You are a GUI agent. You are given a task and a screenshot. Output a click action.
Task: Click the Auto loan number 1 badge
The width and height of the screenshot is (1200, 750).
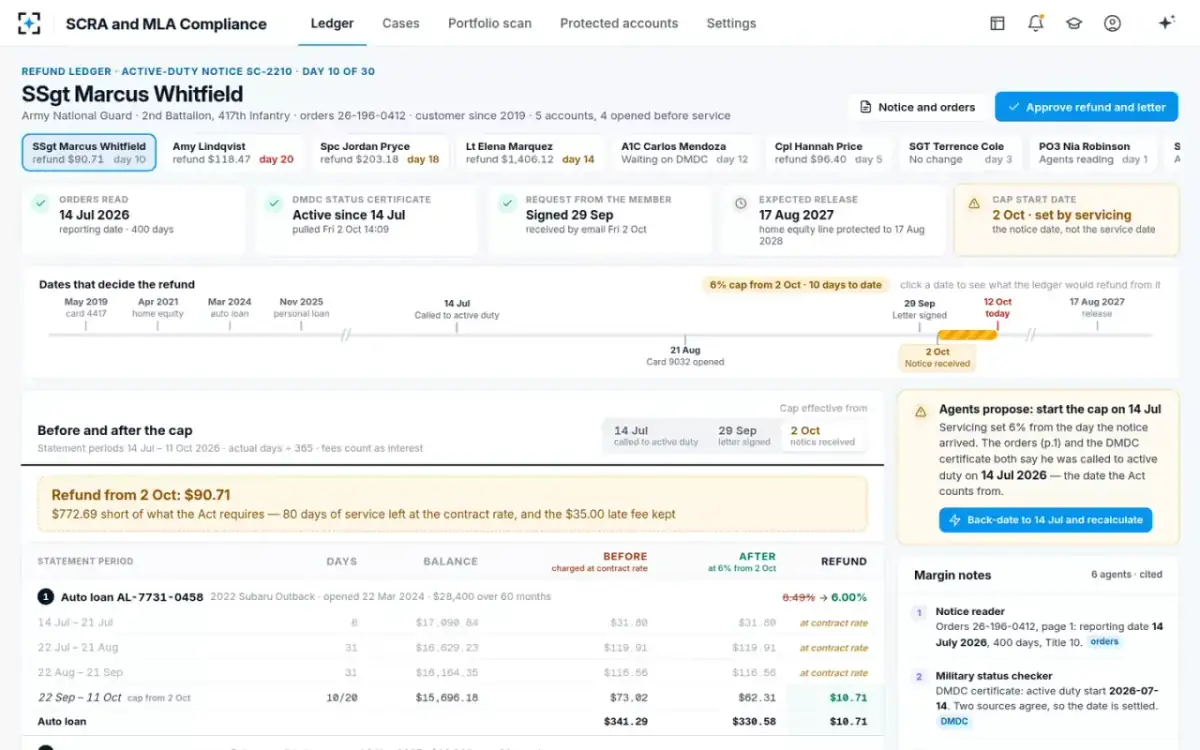45,597
